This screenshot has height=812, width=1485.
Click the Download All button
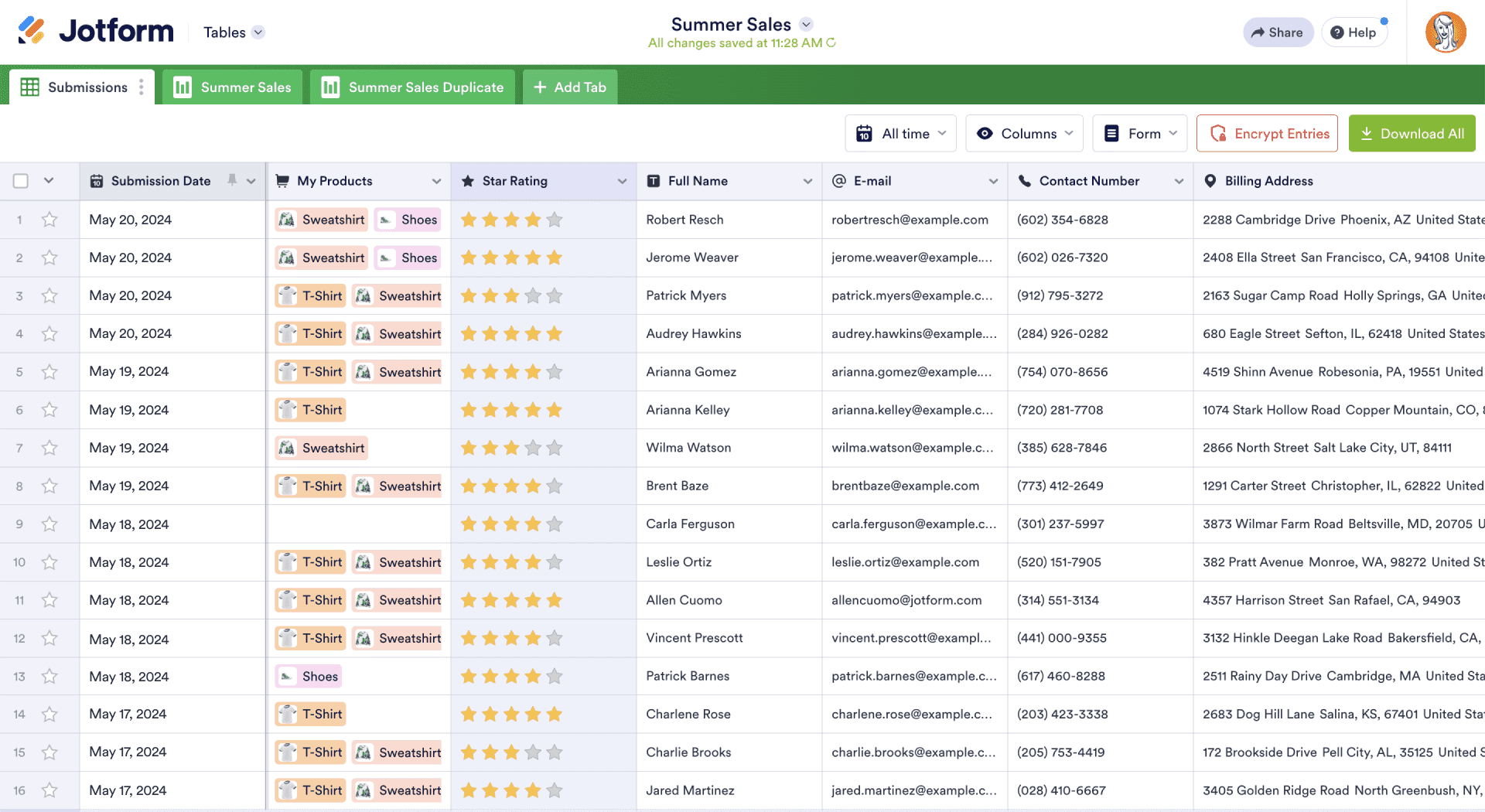coord(1412,133)
